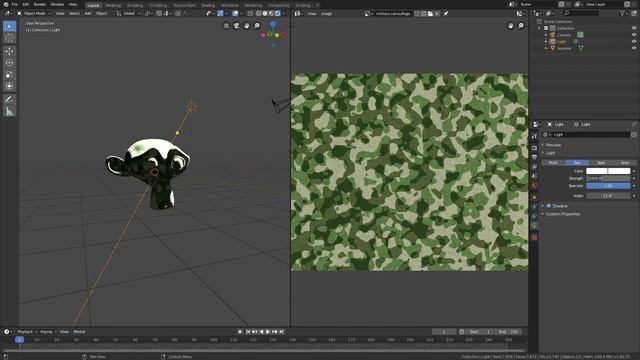Expand the Custom Properties panel
Screen dimensions: 640x360
pos(562,214)
